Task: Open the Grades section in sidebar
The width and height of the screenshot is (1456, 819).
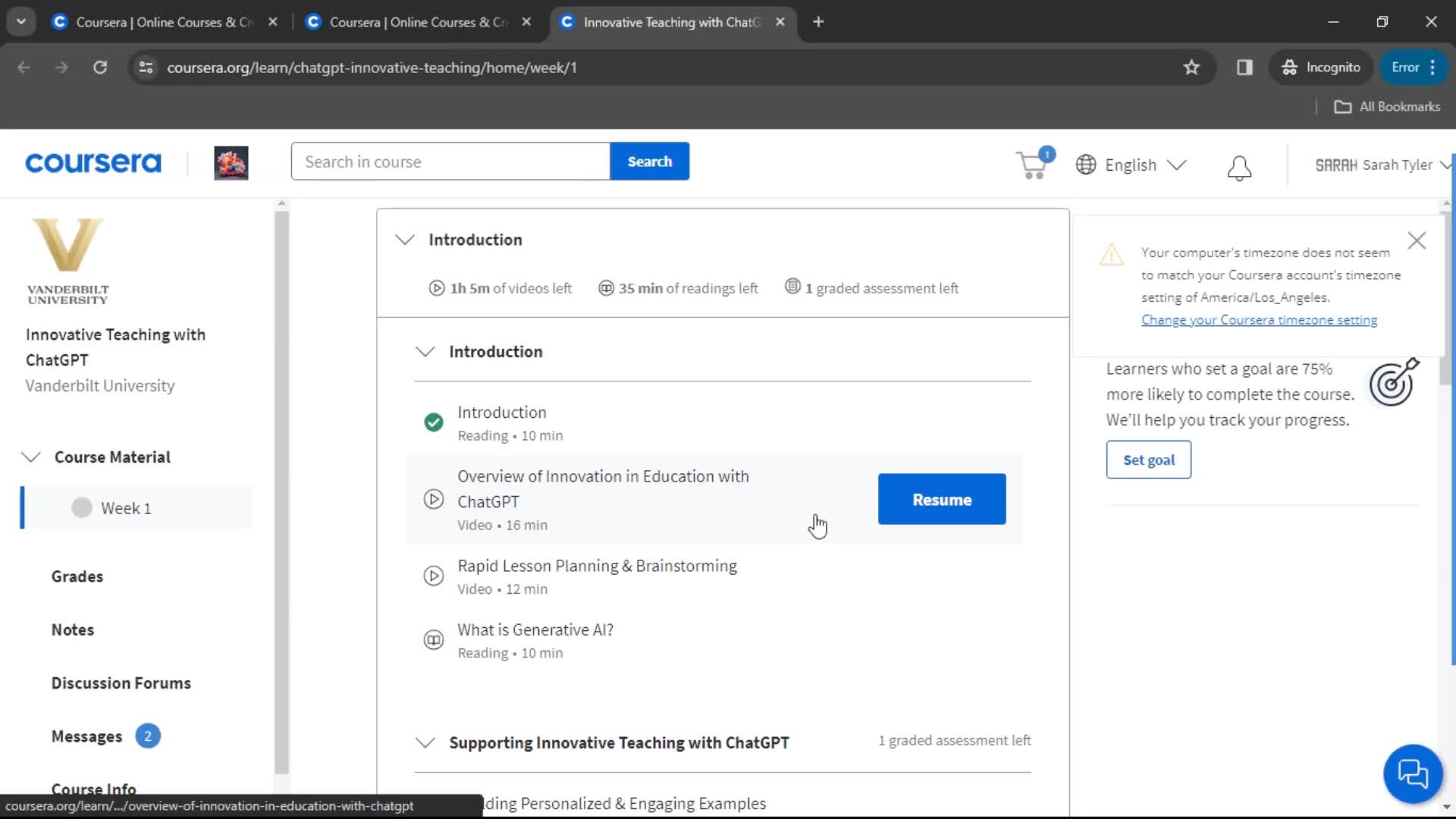Action: [x=77, y=576]
